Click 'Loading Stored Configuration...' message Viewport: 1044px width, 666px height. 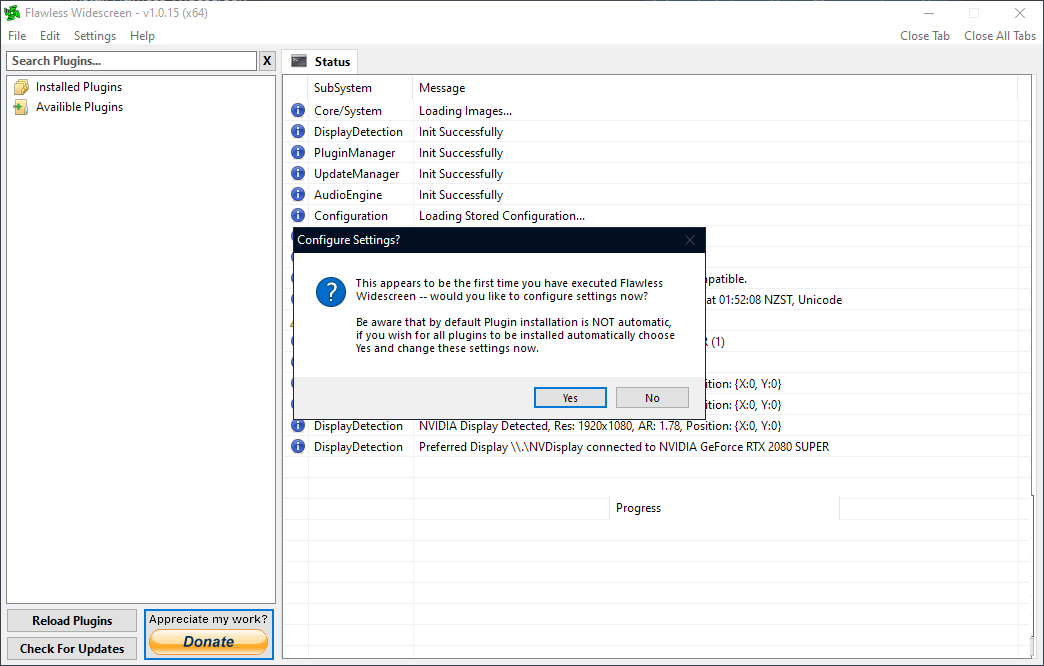(x=501, y=216)
